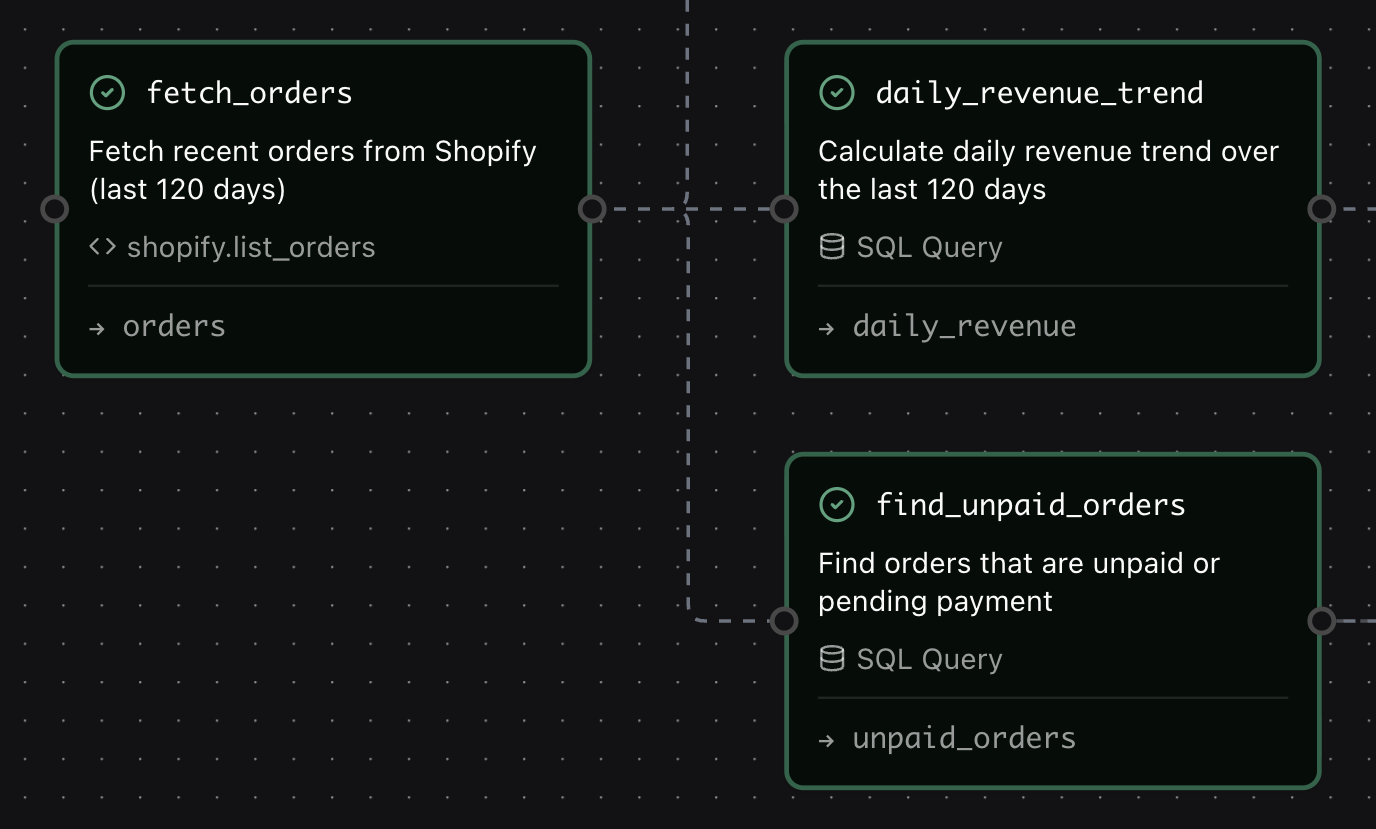Viewport: 1376px width, 829px height.
Task: Click the database icon on find_unpaid_orders node
Action: pyautogui.click(x=831, y=658)
